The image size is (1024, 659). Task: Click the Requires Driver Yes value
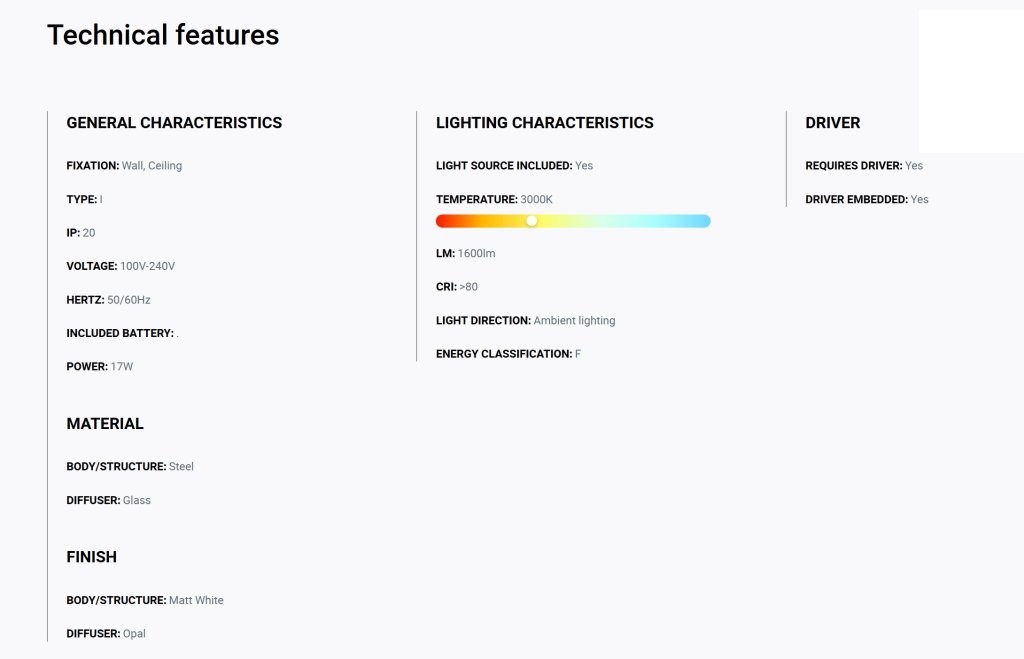[x=914, y=166]
